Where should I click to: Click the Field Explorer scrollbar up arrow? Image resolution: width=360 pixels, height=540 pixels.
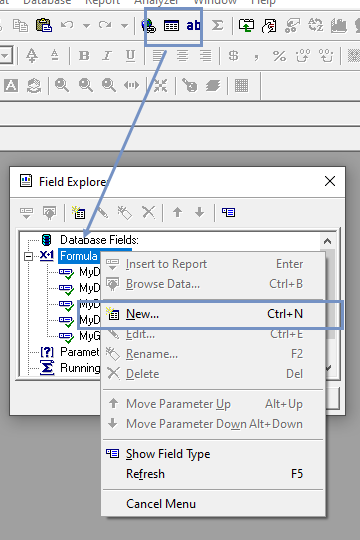[x=327, y=241]
